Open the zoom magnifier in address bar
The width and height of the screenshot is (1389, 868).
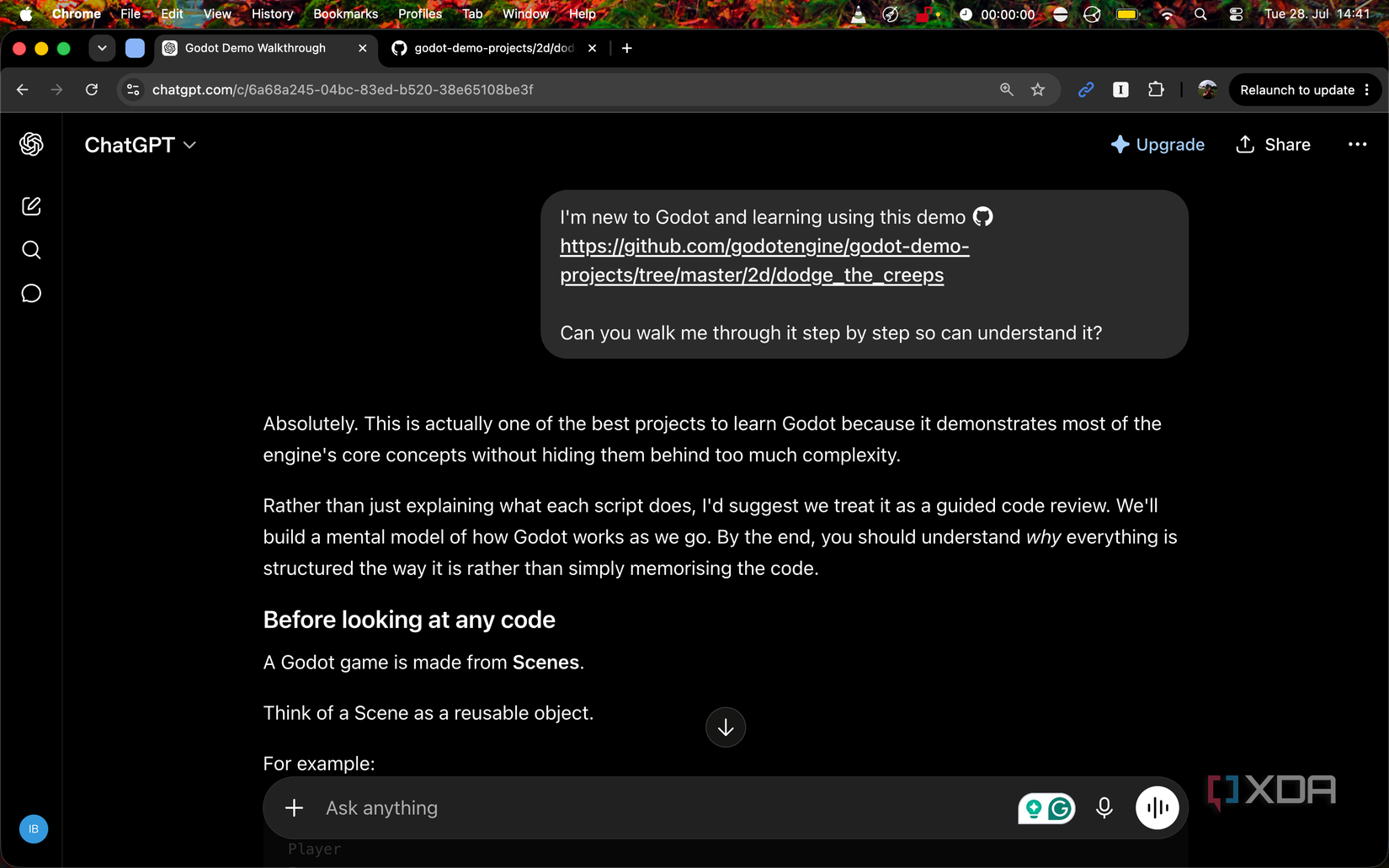tap(1006, 89)
